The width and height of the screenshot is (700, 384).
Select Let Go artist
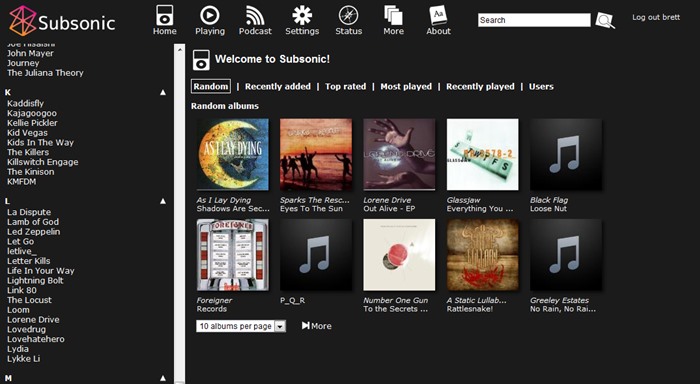pyautogui.click(x=21, y=242)
